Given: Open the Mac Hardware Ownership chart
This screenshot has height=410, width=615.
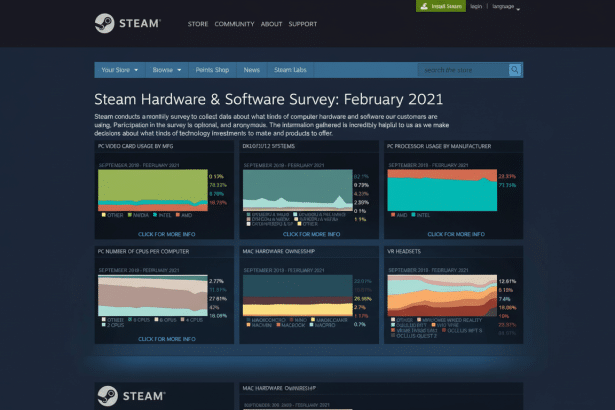Looking at the screenshot, I should [298, 295].
